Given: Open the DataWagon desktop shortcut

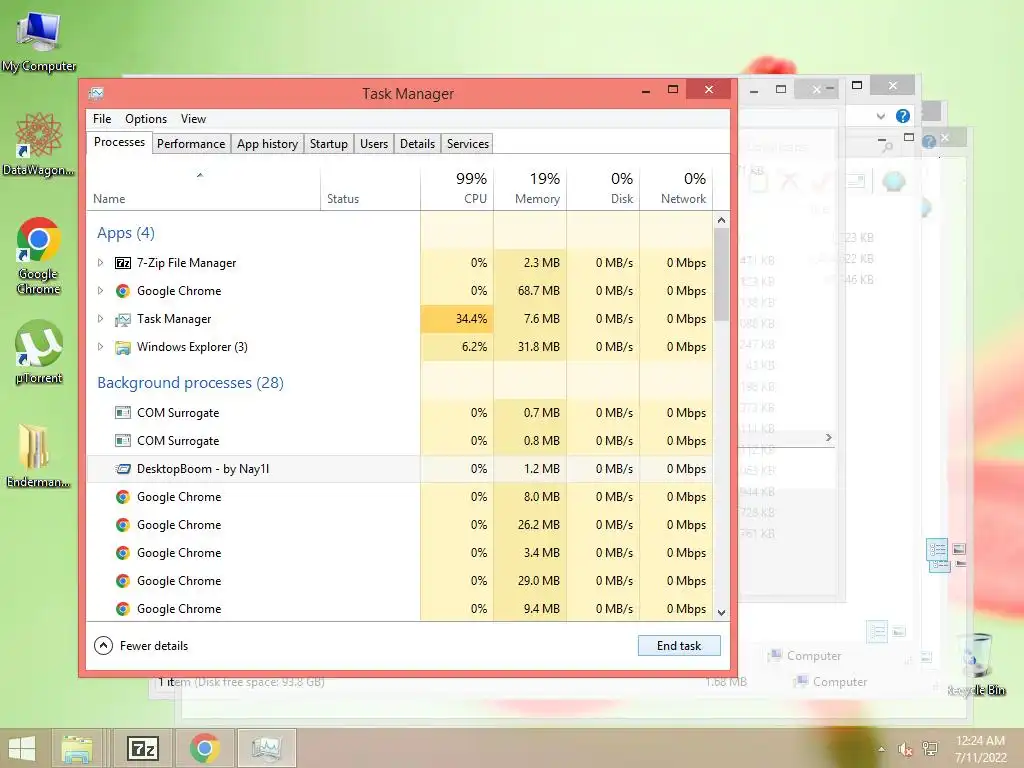Looking at the screenshot, I should pos(39,144).
